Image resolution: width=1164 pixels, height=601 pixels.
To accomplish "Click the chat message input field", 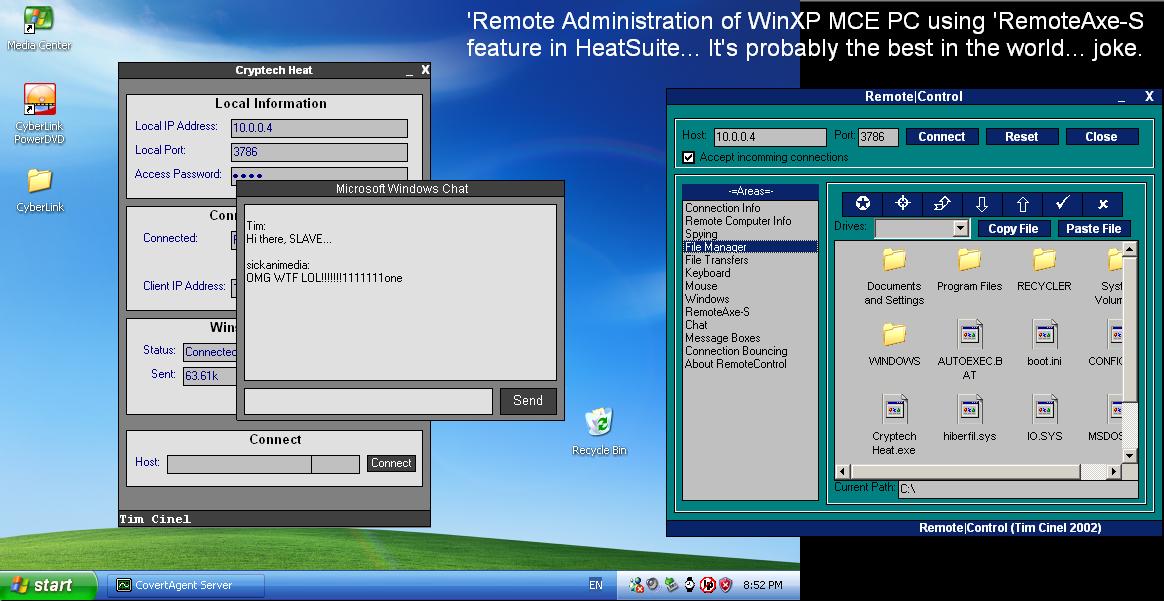I will pyautogui.click(x=368, y=401).
